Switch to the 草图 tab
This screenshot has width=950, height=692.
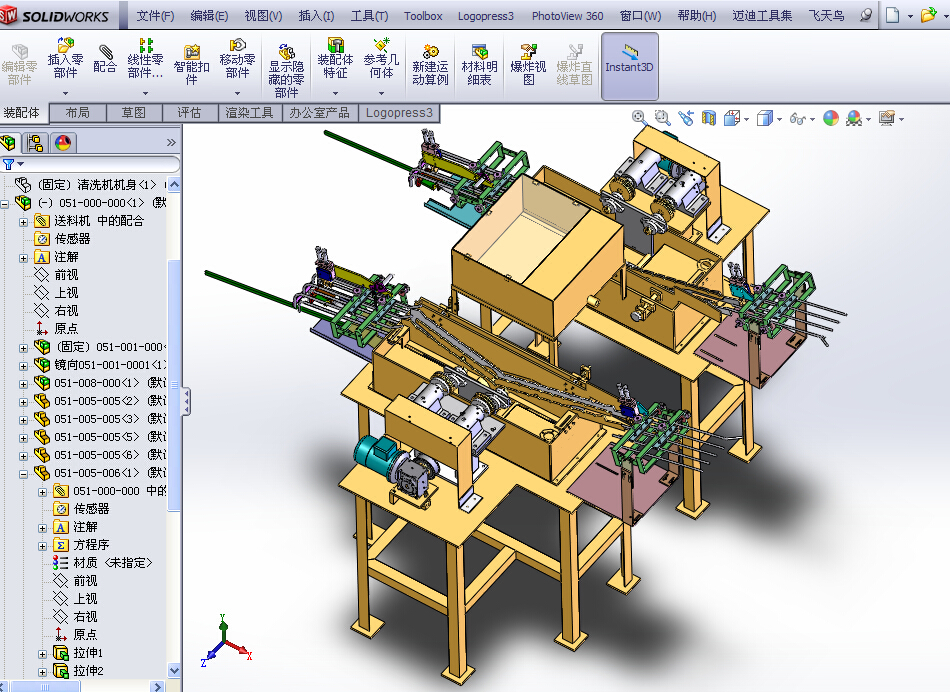point(134,113)
